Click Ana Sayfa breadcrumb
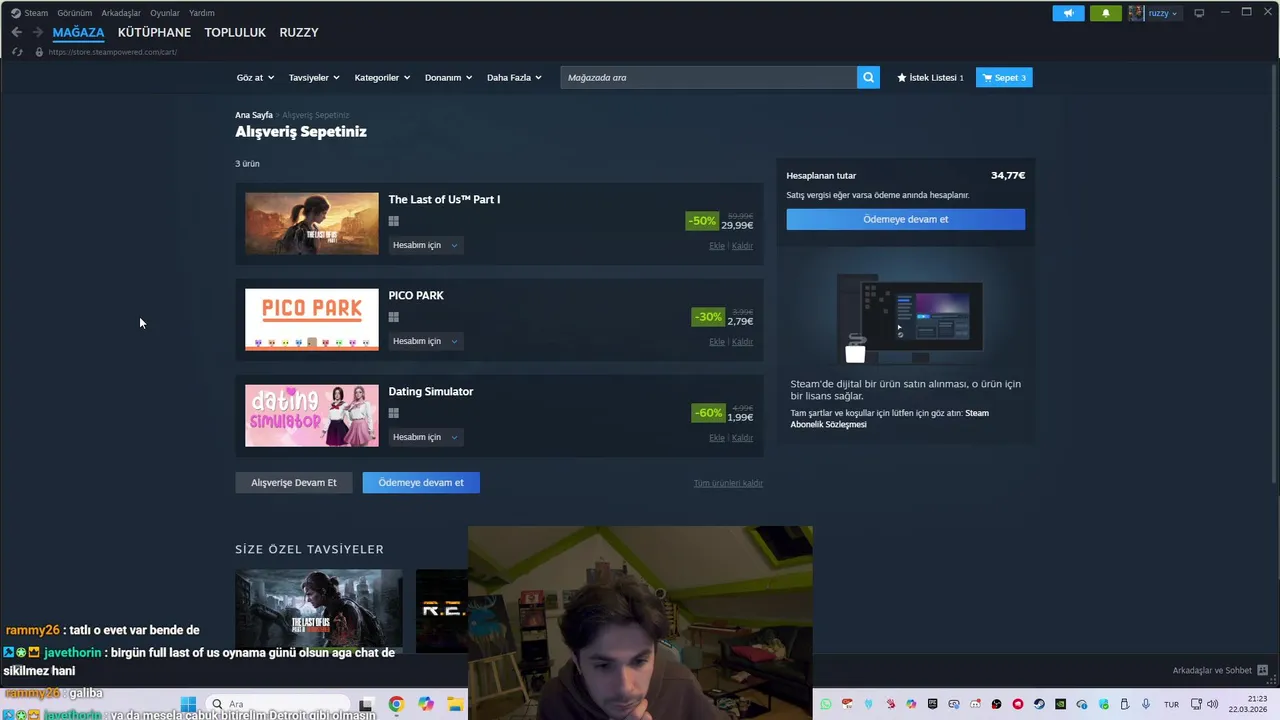The width and height of the screenshot is (1280, 720). (x=254, y=115)
